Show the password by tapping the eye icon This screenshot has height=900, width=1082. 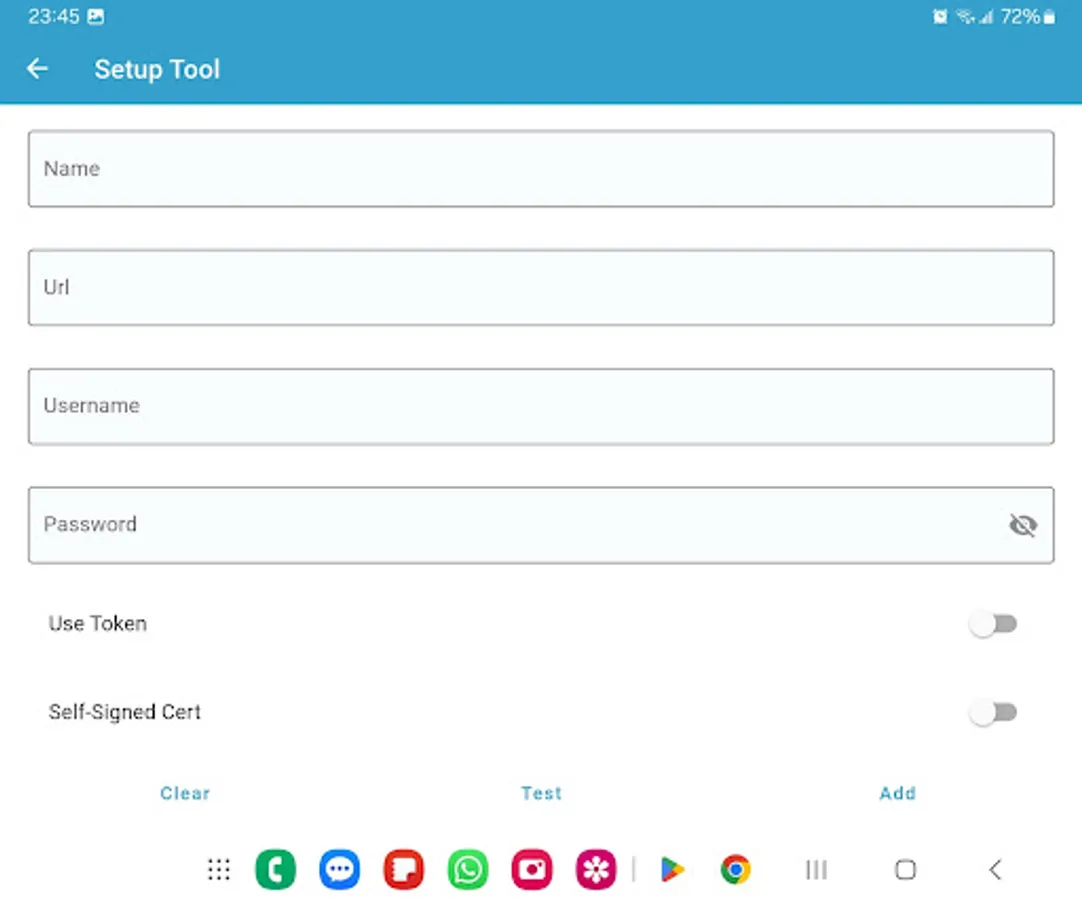[1023, 524]
